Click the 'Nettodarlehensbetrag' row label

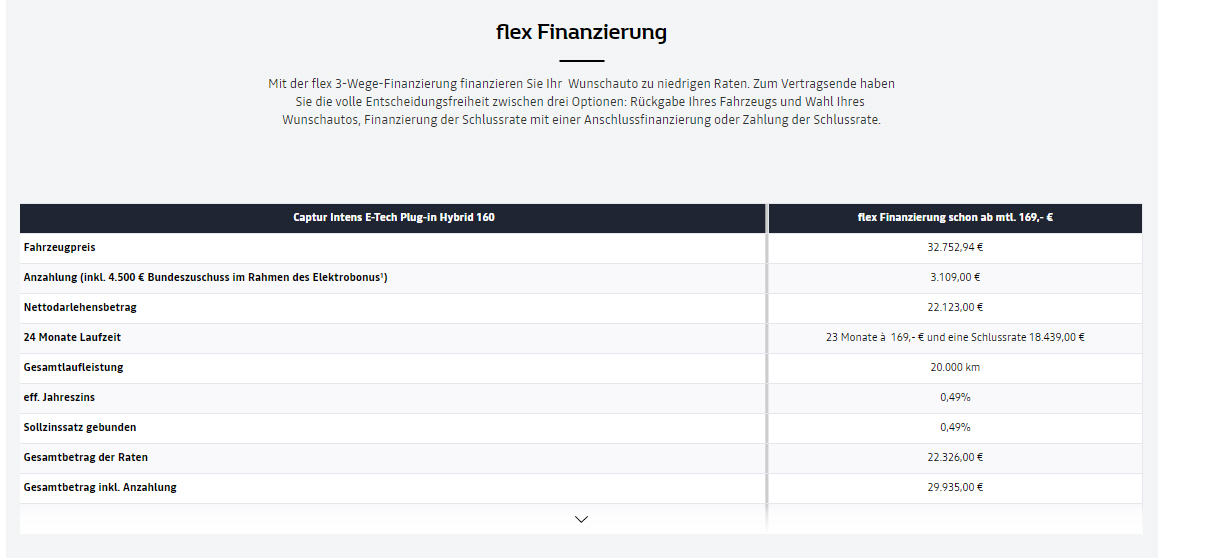[x=80, y=307]
